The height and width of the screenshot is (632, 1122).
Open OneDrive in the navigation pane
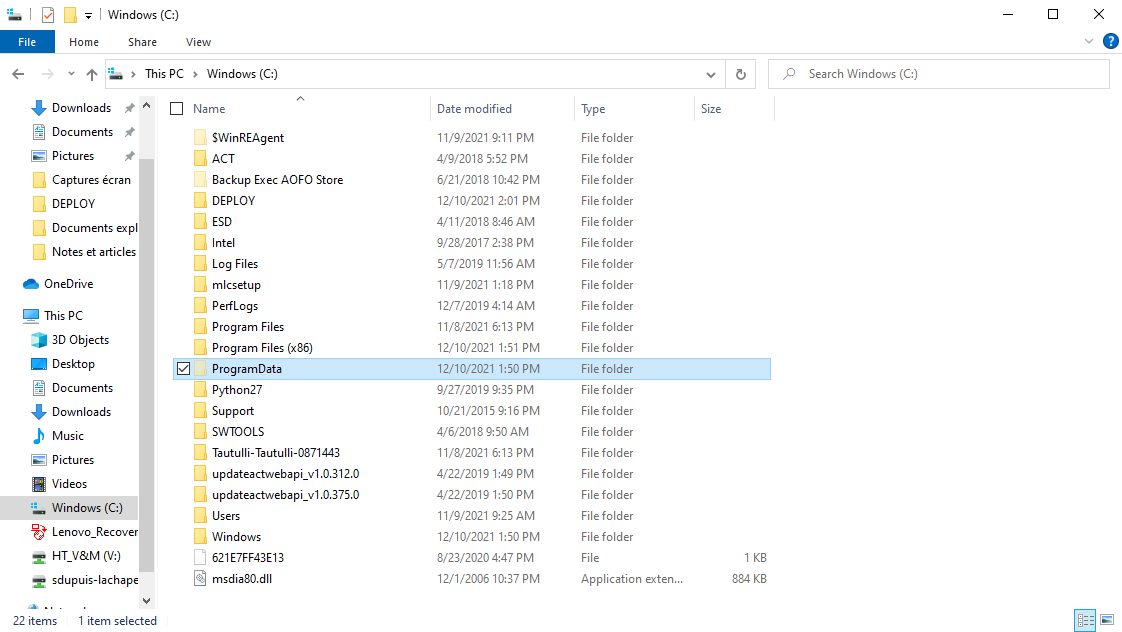point(68,284)
